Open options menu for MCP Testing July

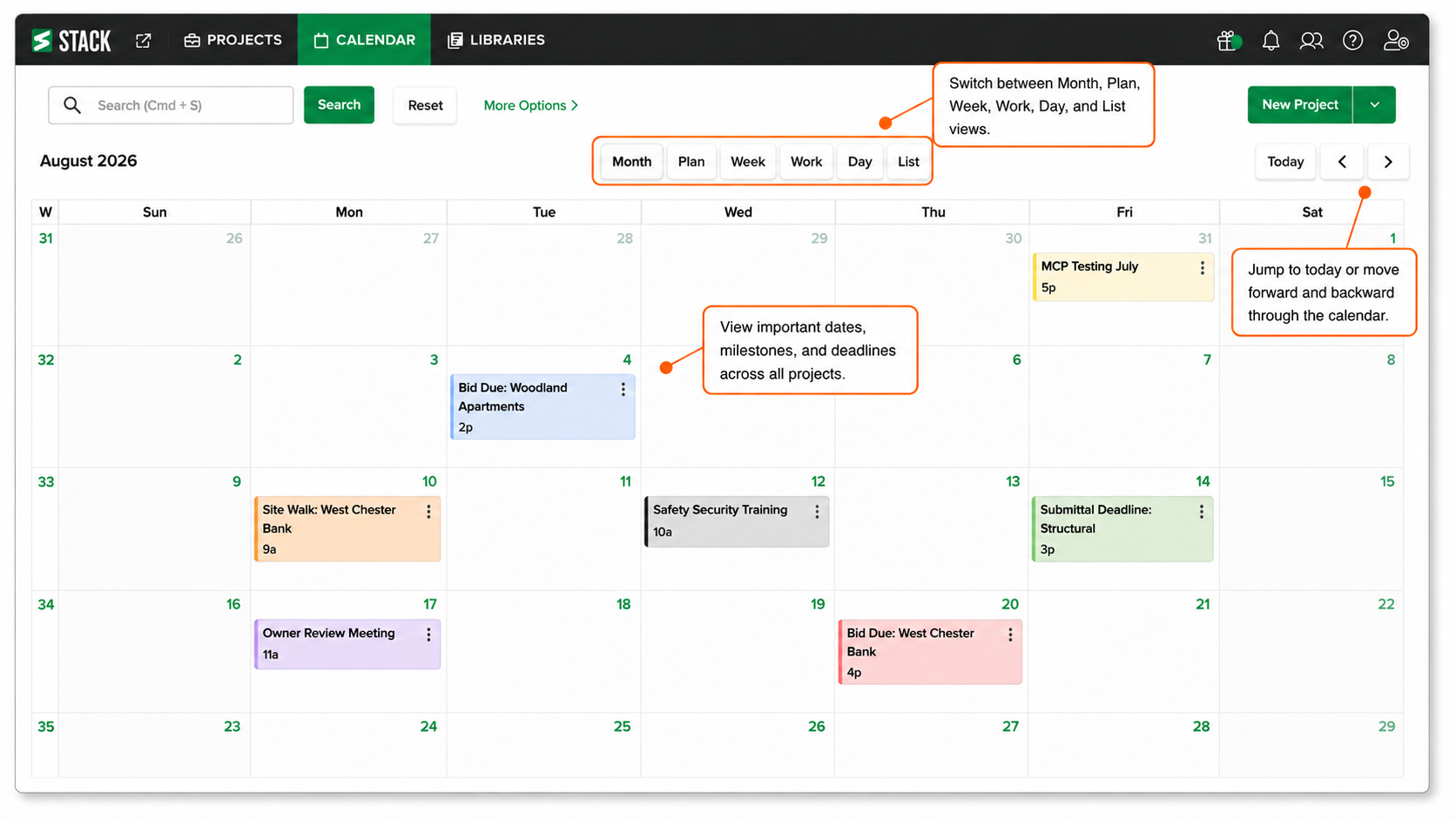1202,268
